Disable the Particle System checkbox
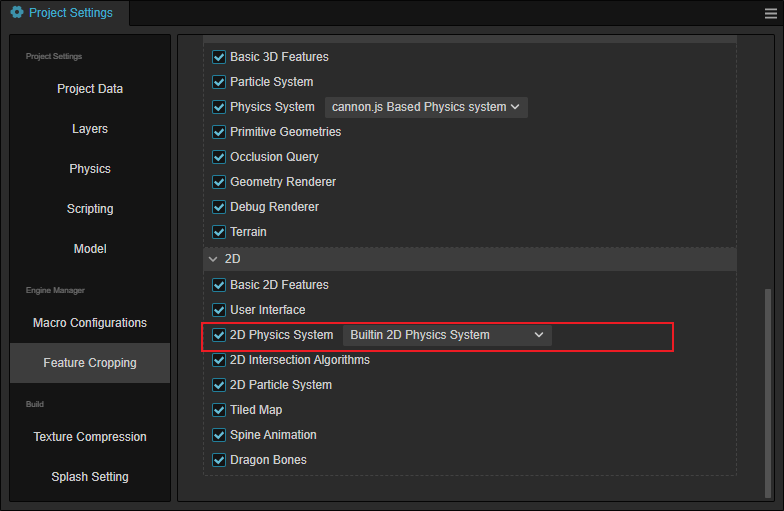 219,82
